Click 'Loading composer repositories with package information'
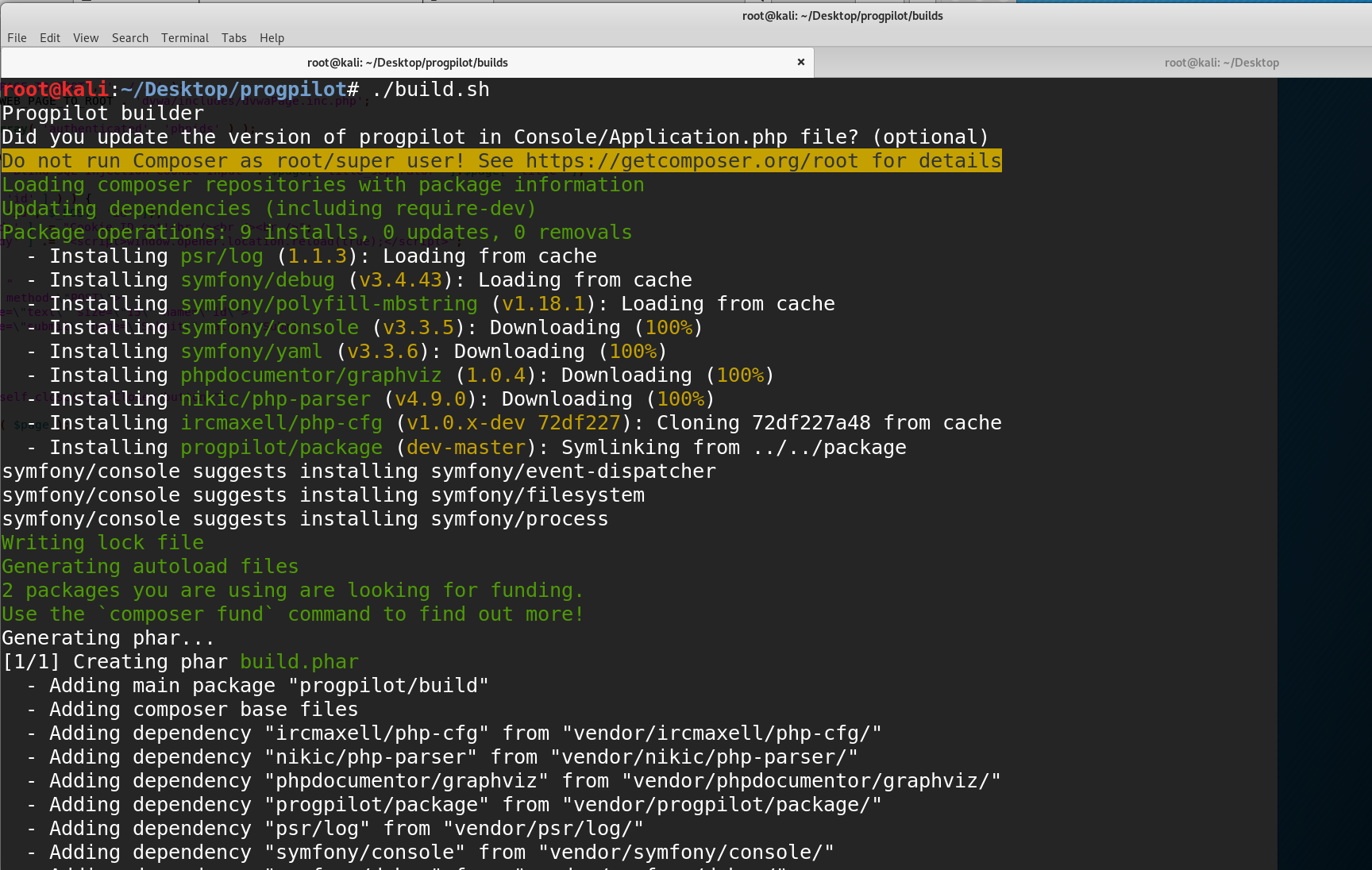Viewport: 1372px width, 870px height. pos(323,185)
